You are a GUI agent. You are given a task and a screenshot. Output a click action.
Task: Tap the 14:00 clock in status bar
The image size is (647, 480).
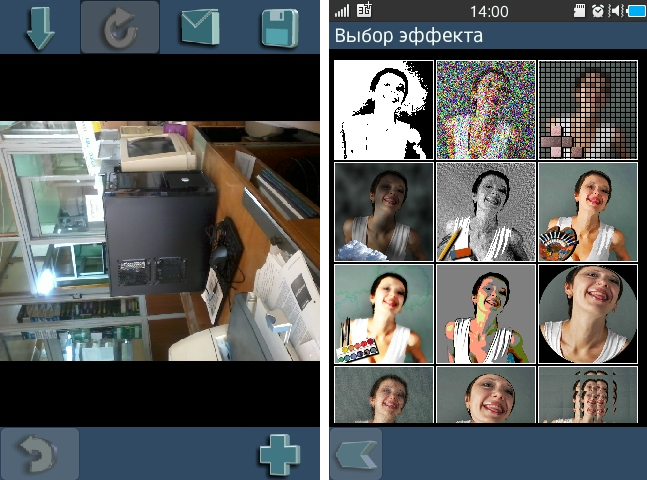pos(489,11)
